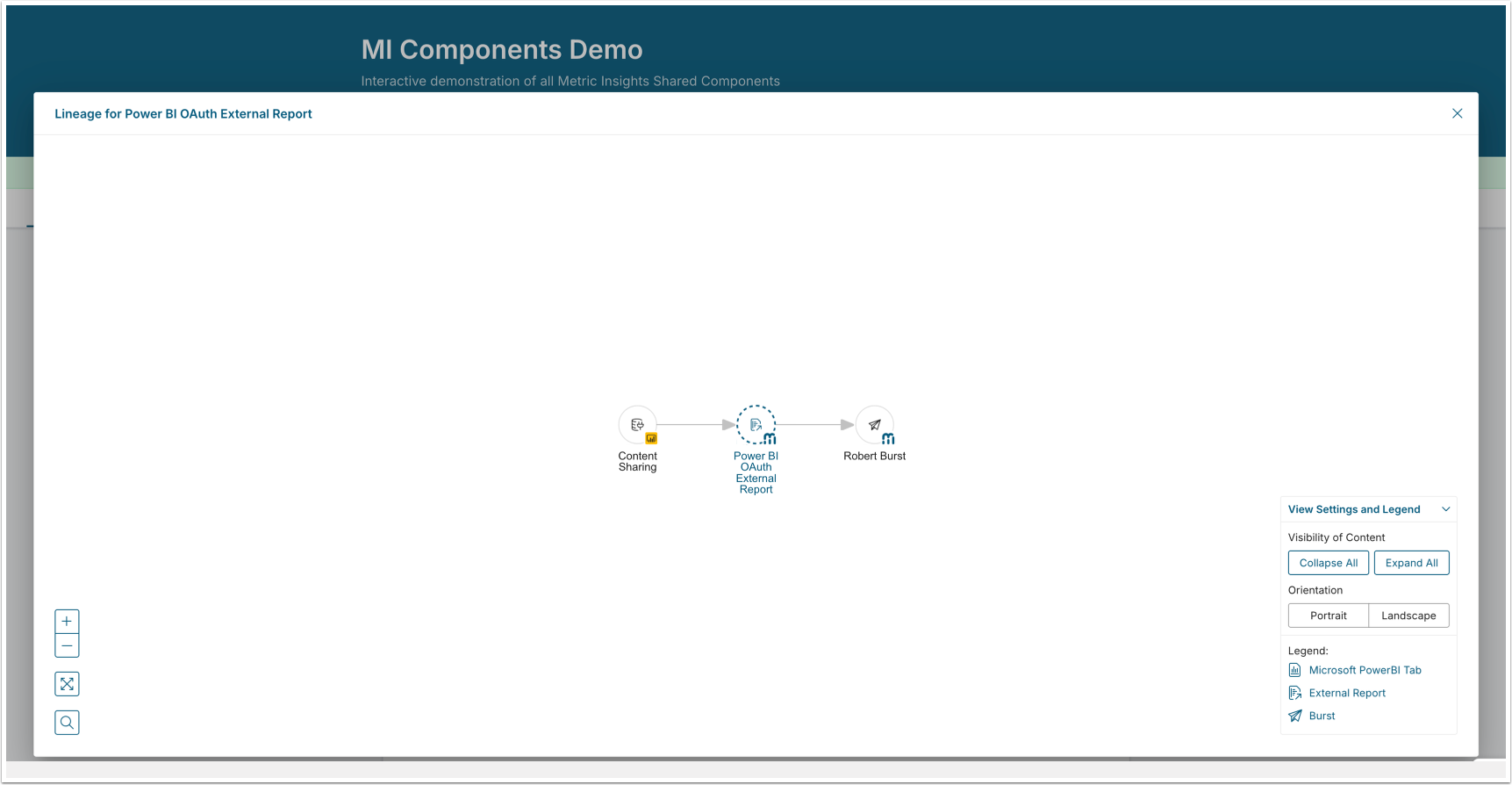Open Microsoft PowerBI Tab legend link
This screenshot has height=785, width=1512.
1365,670
